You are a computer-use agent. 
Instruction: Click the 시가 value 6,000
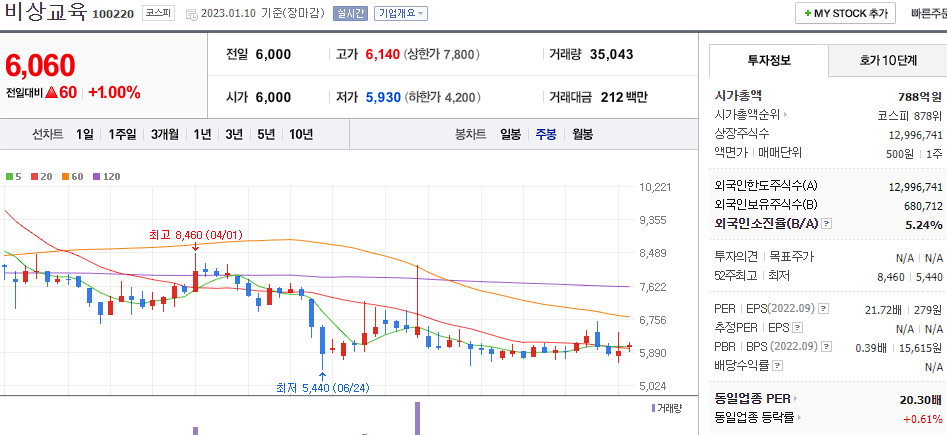click(x=273, y=97)
